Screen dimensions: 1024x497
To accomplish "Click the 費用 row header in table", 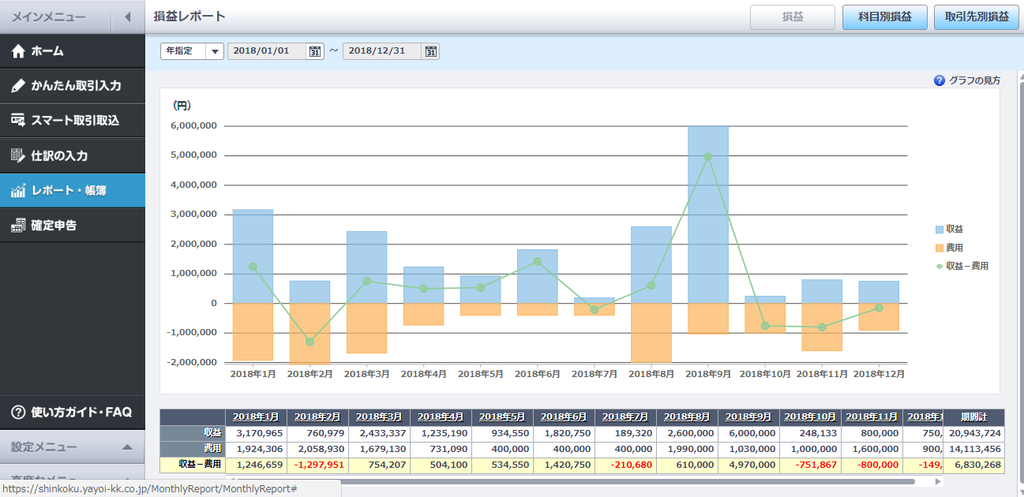I will tap(193, 449).
